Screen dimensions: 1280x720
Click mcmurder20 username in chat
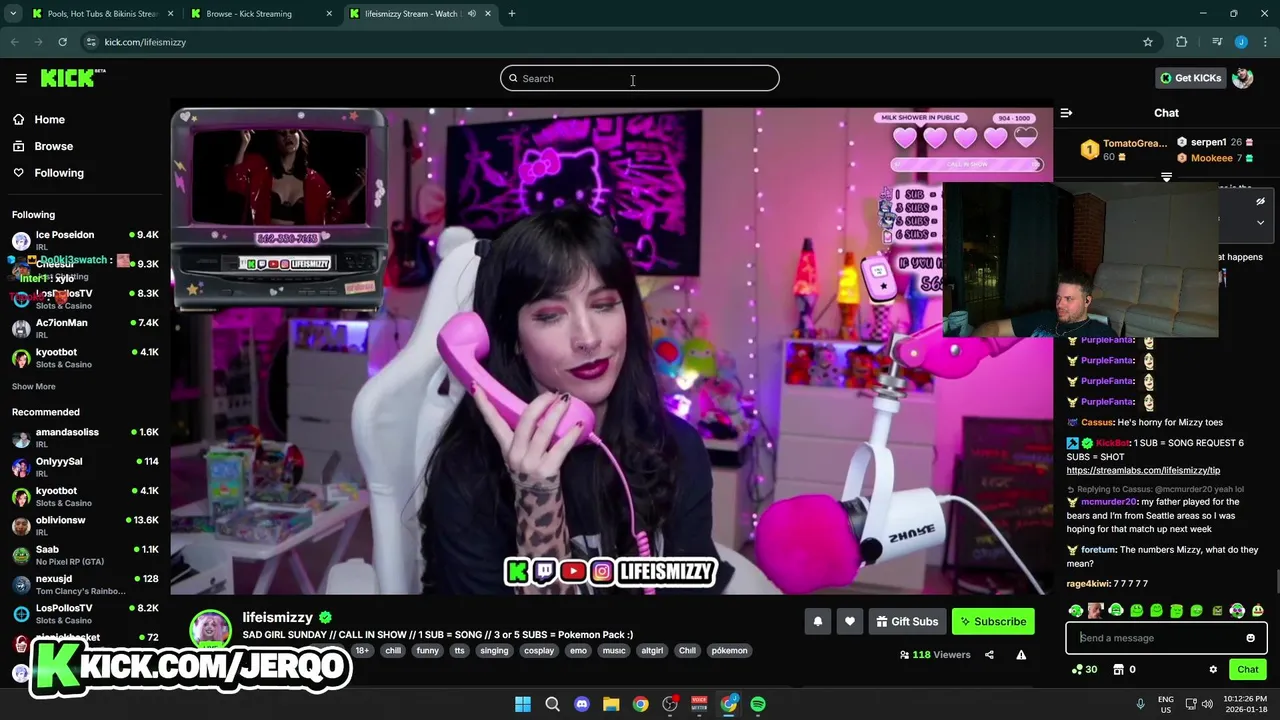click(x=1109, y=502)
